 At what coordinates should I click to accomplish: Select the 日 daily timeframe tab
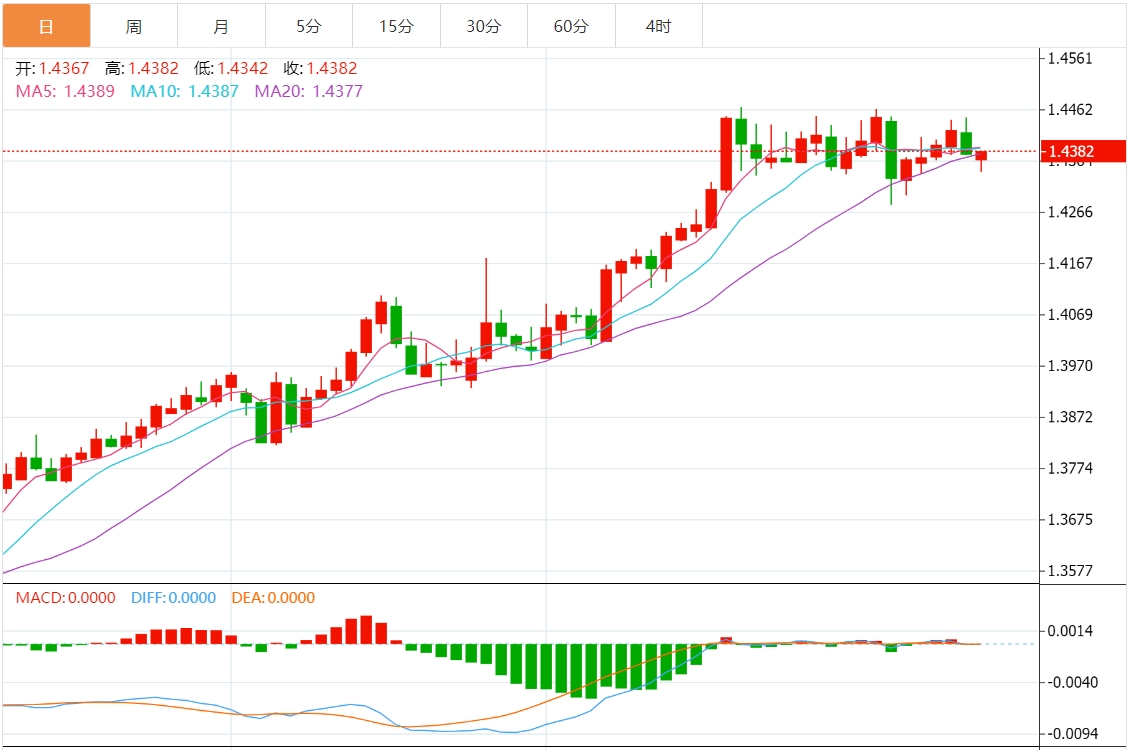click(x=46, y=27)
